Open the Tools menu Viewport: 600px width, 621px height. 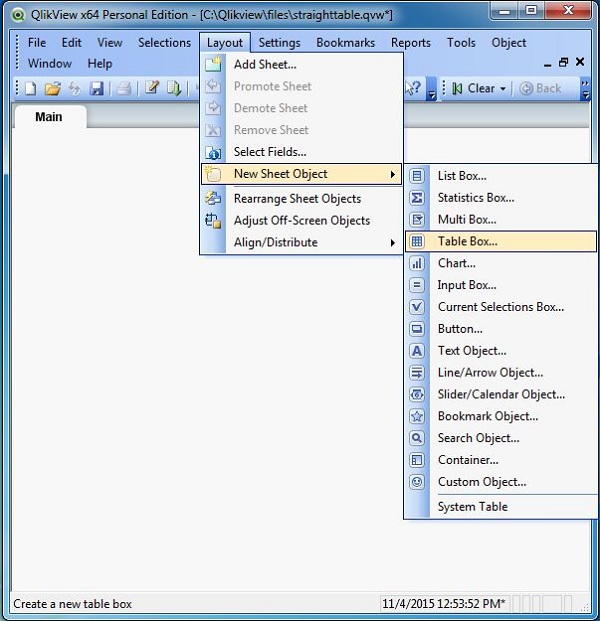point(461,42)
